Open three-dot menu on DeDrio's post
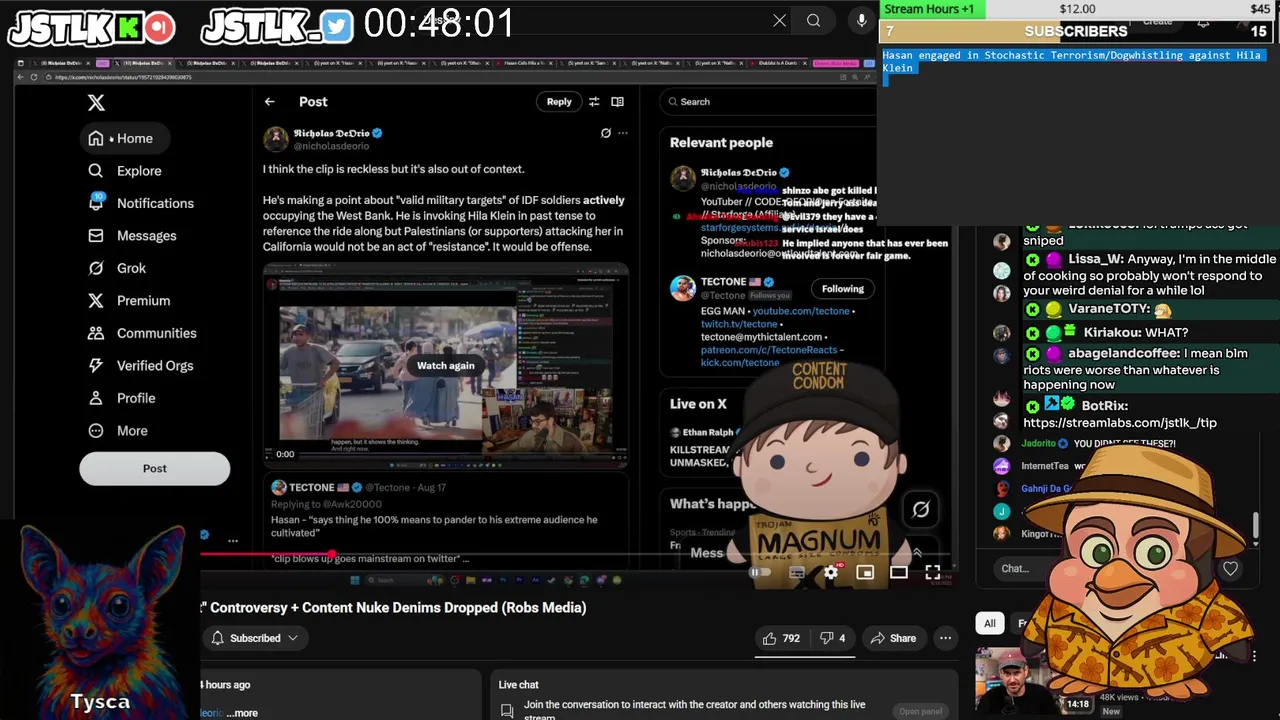Image resolution: width=1280 pixels, height=720 pixels. [x=623, y=133]
